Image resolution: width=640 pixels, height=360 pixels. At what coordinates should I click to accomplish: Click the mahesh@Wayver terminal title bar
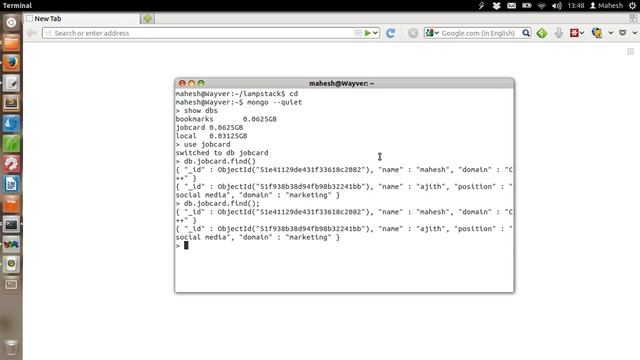344,83
